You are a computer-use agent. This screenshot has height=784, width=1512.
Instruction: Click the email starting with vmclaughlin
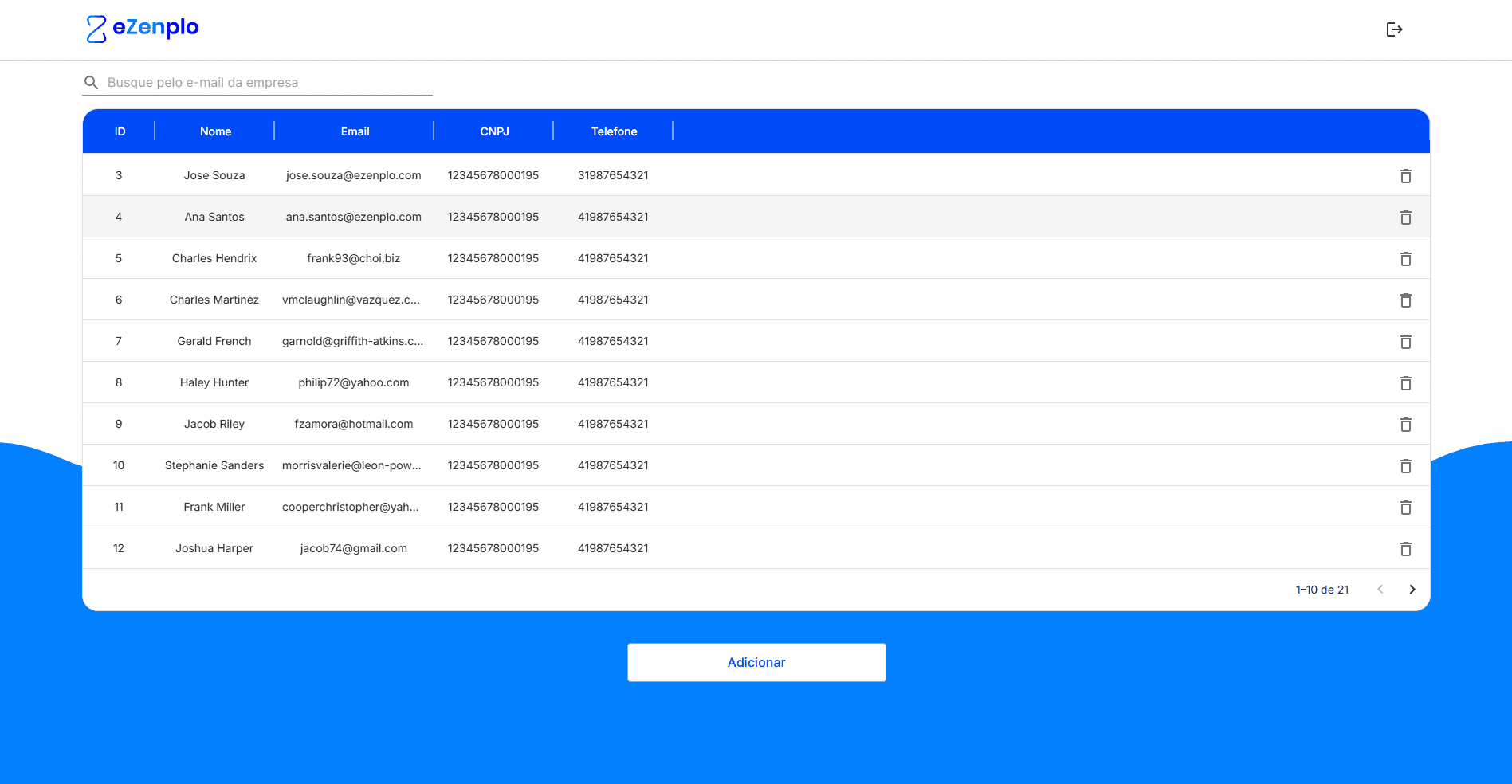351,300
